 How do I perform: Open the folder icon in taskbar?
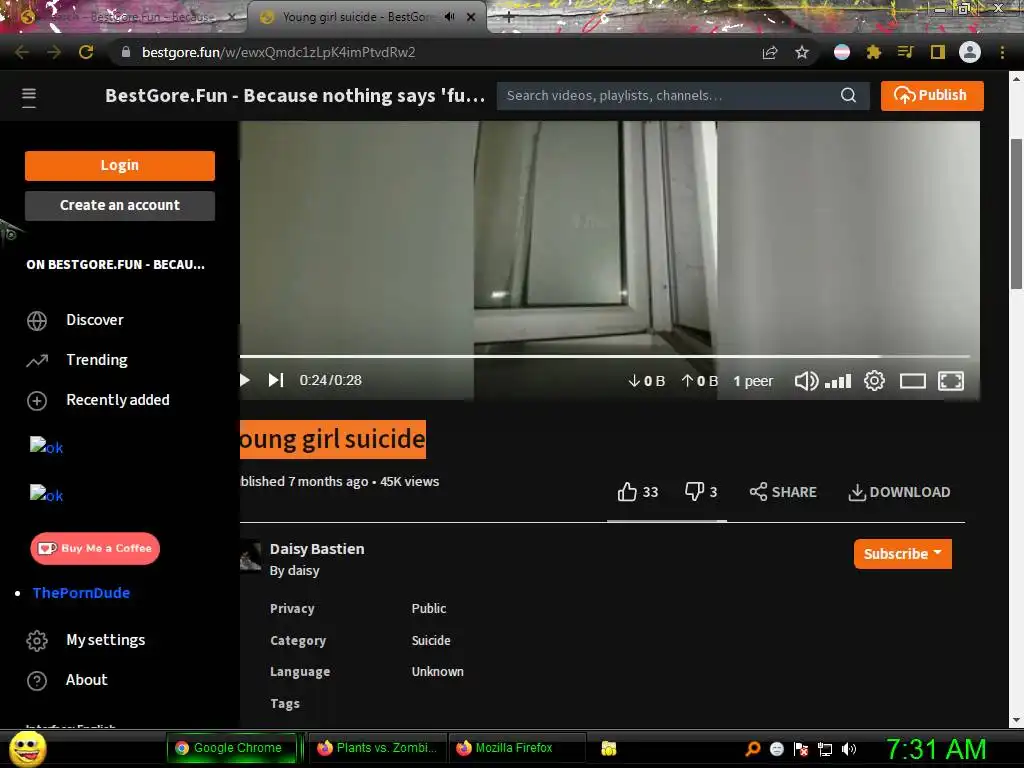(609, 748)
